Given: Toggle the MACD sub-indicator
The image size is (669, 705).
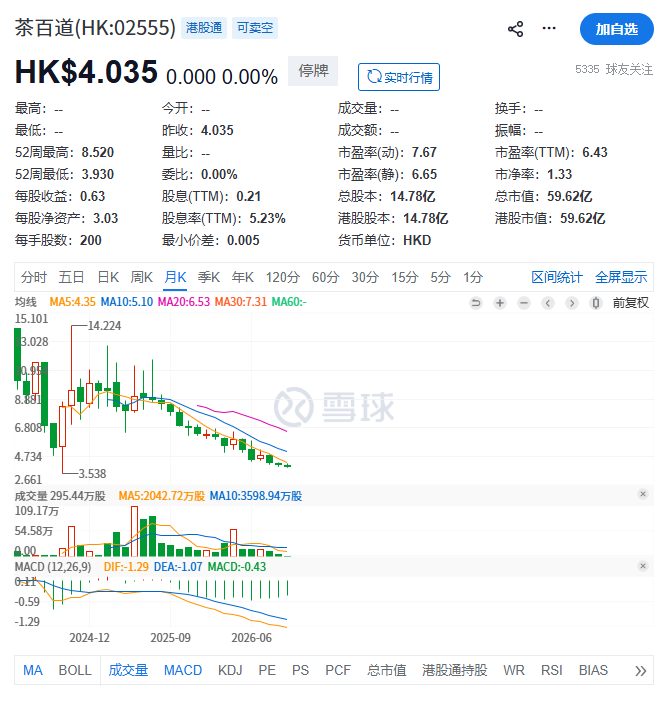Looking at the screenshot, I should [183, 670].
